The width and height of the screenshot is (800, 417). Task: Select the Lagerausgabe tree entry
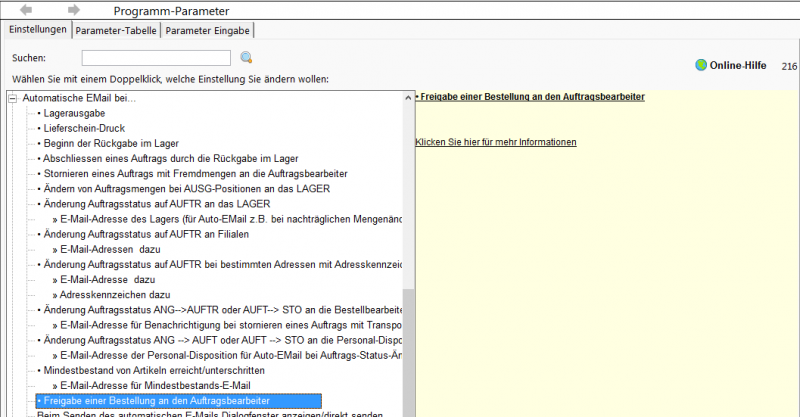[x=74, y=113]
